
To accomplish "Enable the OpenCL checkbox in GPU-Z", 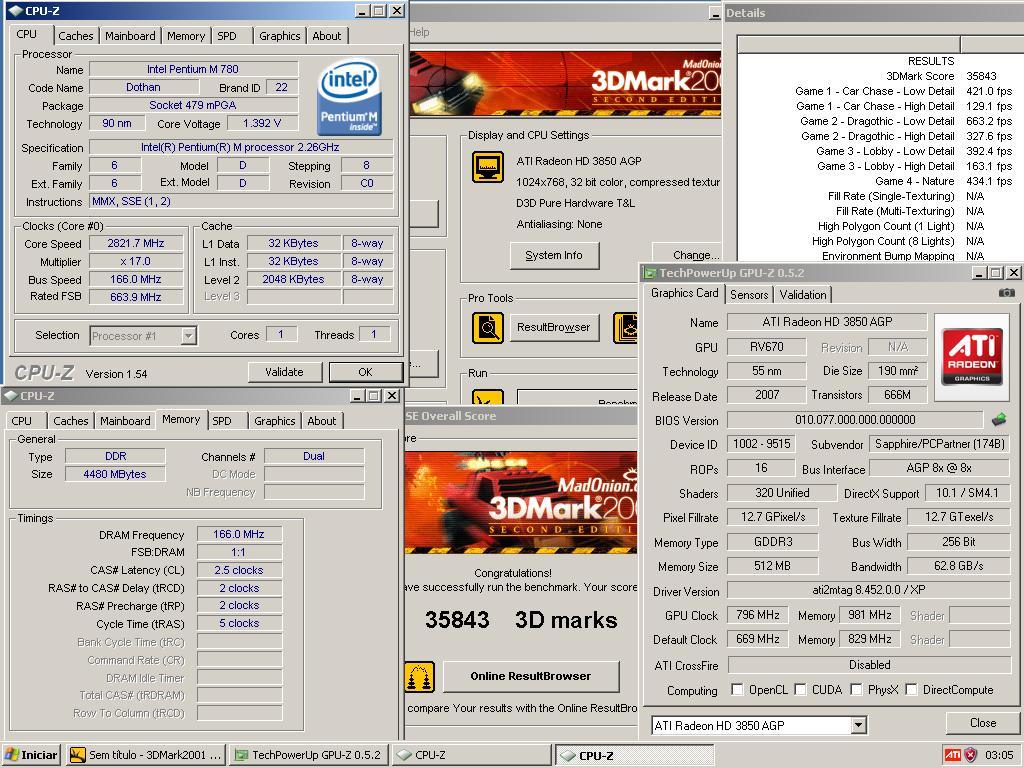I will 737,690.
